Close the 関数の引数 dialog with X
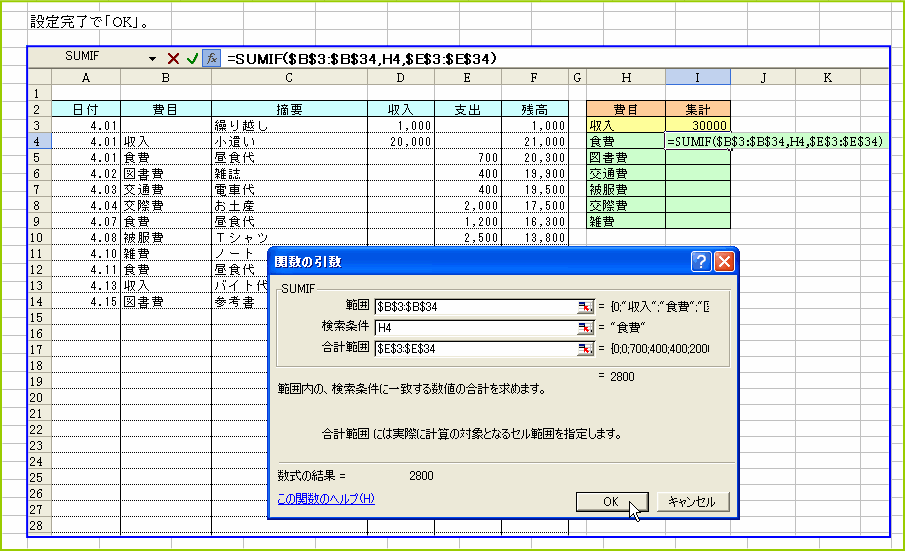This screenshot has height=551, width=905. pos(724,262)
